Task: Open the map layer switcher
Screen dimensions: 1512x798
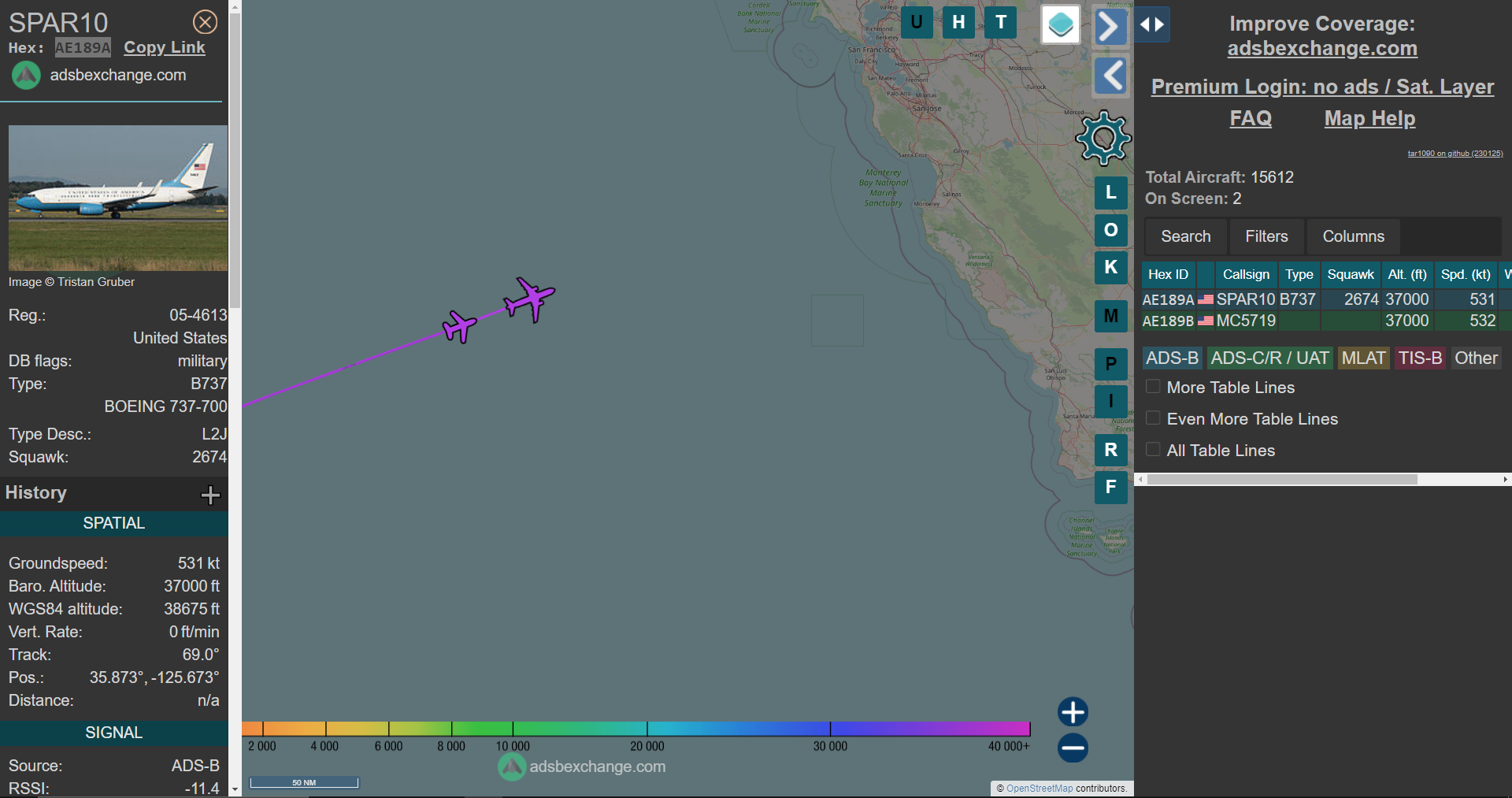Action: [1060, 24]
